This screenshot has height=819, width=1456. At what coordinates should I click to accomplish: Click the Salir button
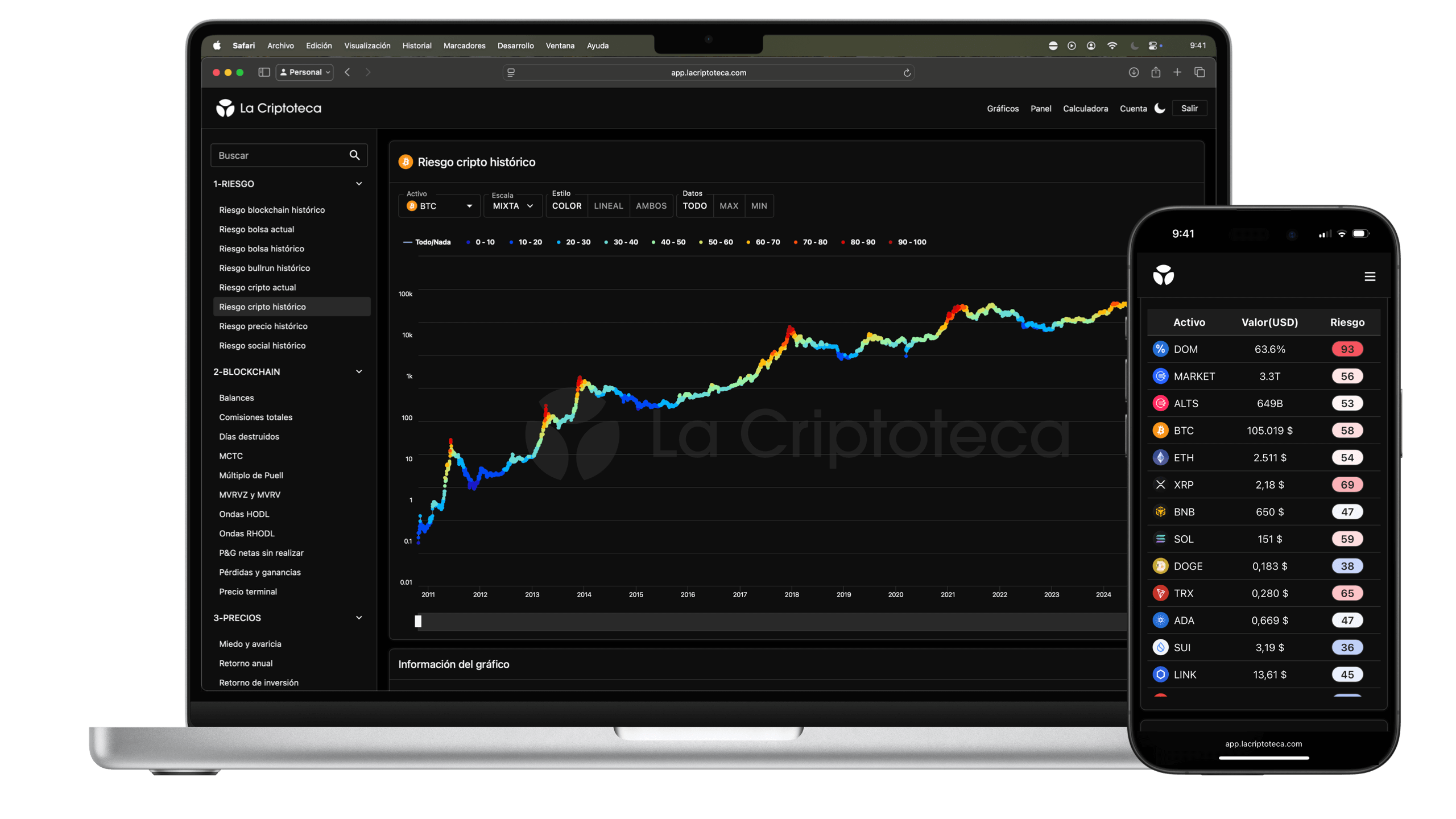pos(1189,108)
